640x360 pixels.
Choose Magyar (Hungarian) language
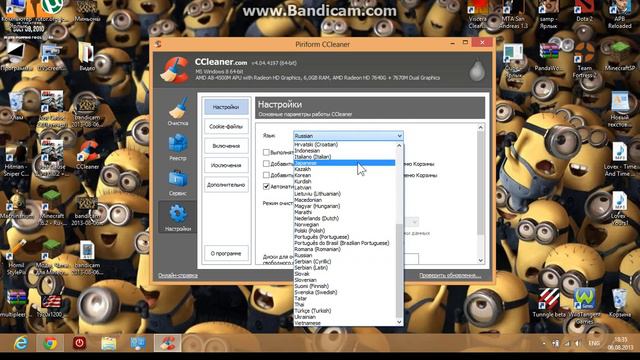(344, 206)
